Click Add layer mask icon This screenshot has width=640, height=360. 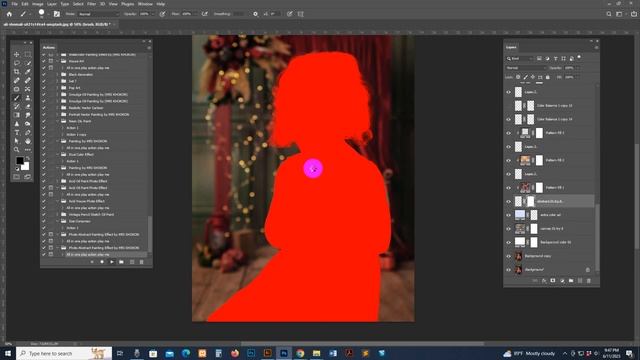tap(553, 281)
